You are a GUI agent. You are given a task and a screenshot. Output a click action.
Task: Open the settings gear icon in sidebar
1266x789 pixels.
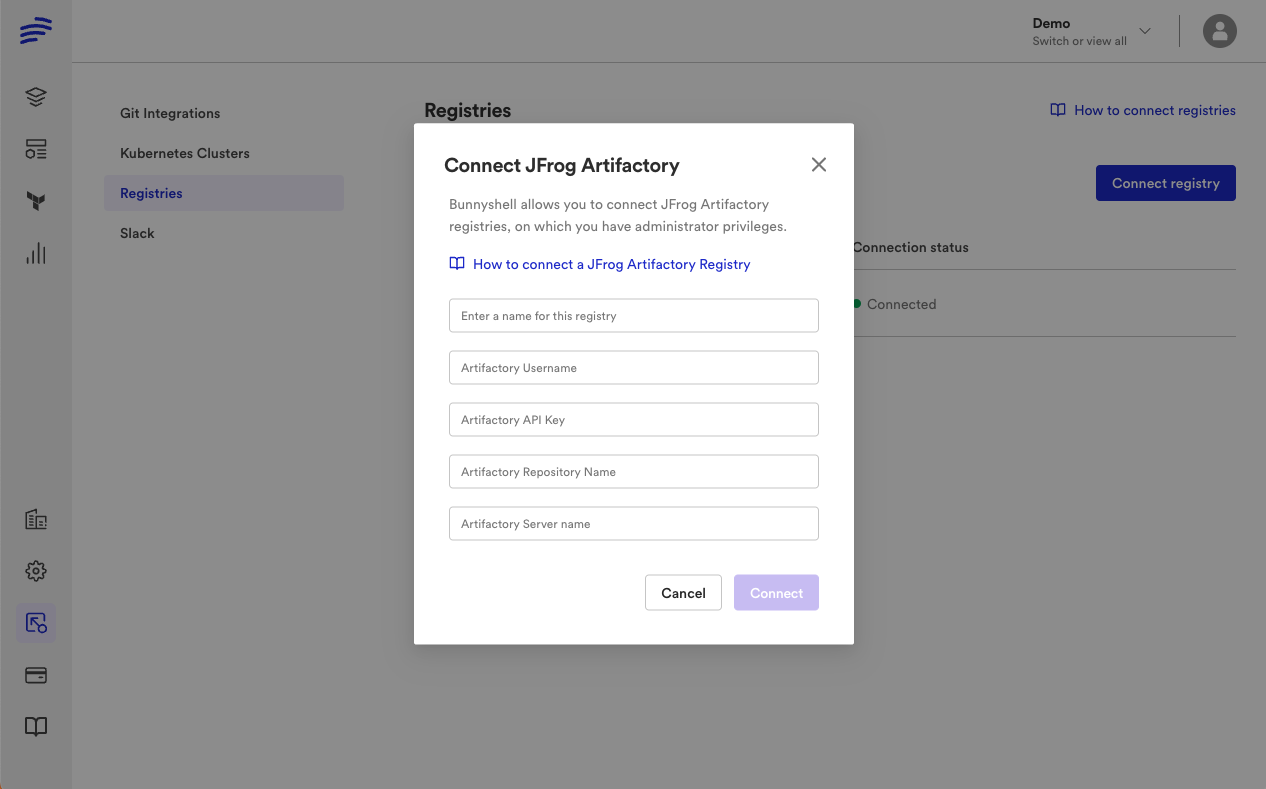(36, 571)
